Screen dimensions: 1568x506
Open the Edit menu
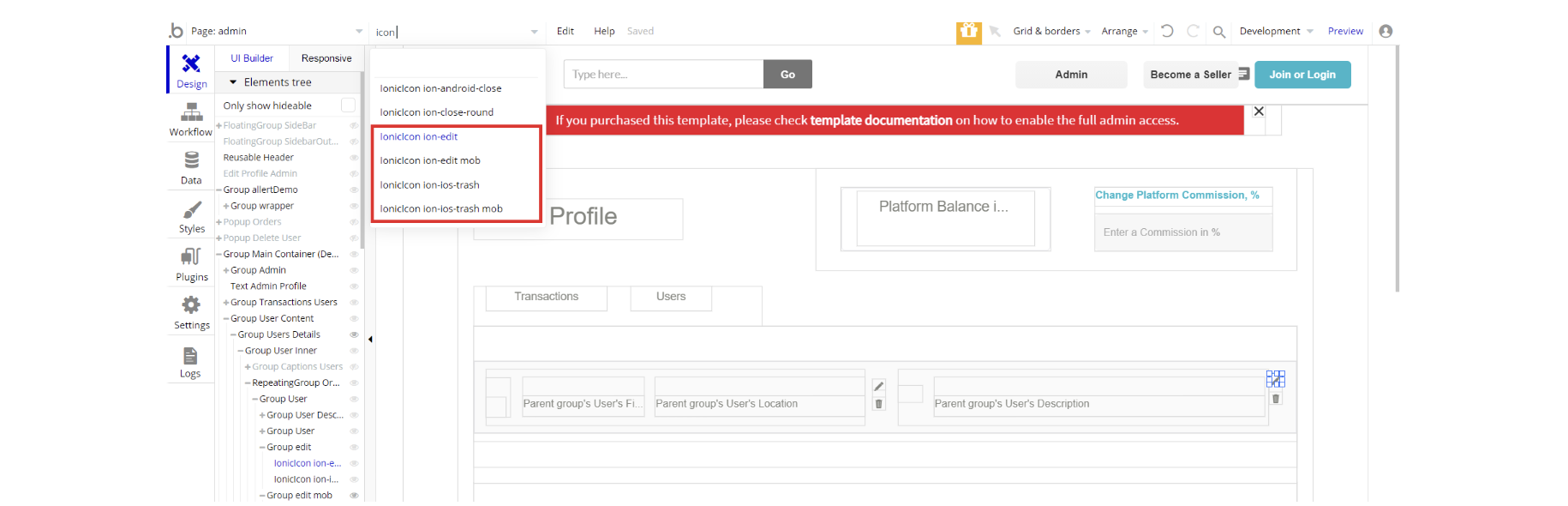565,31
